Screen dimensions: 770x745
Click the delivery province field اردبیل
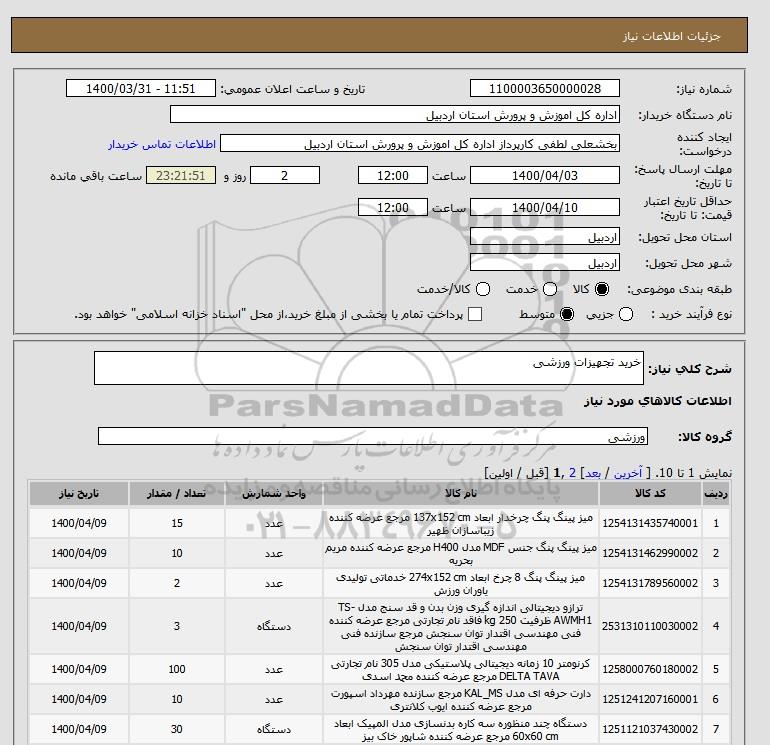click(545, 237)
